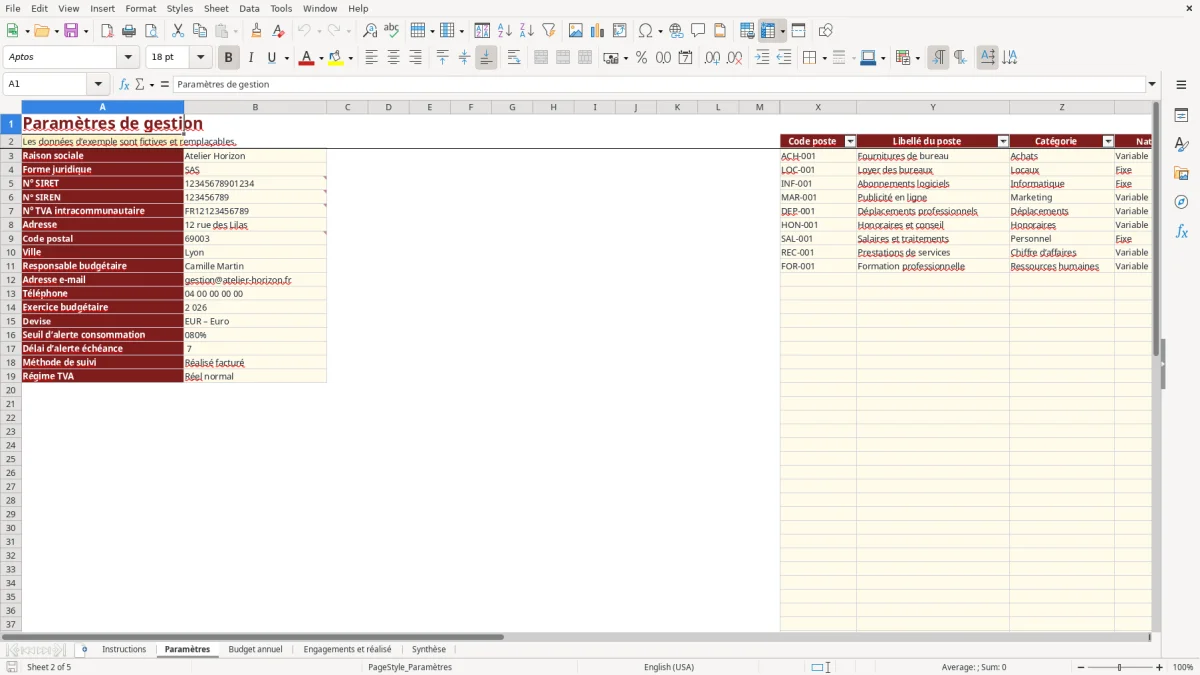This screenshot has width=1200, height=675.
Task: Click the 100% zoom level
Action: coord(1183,667)
